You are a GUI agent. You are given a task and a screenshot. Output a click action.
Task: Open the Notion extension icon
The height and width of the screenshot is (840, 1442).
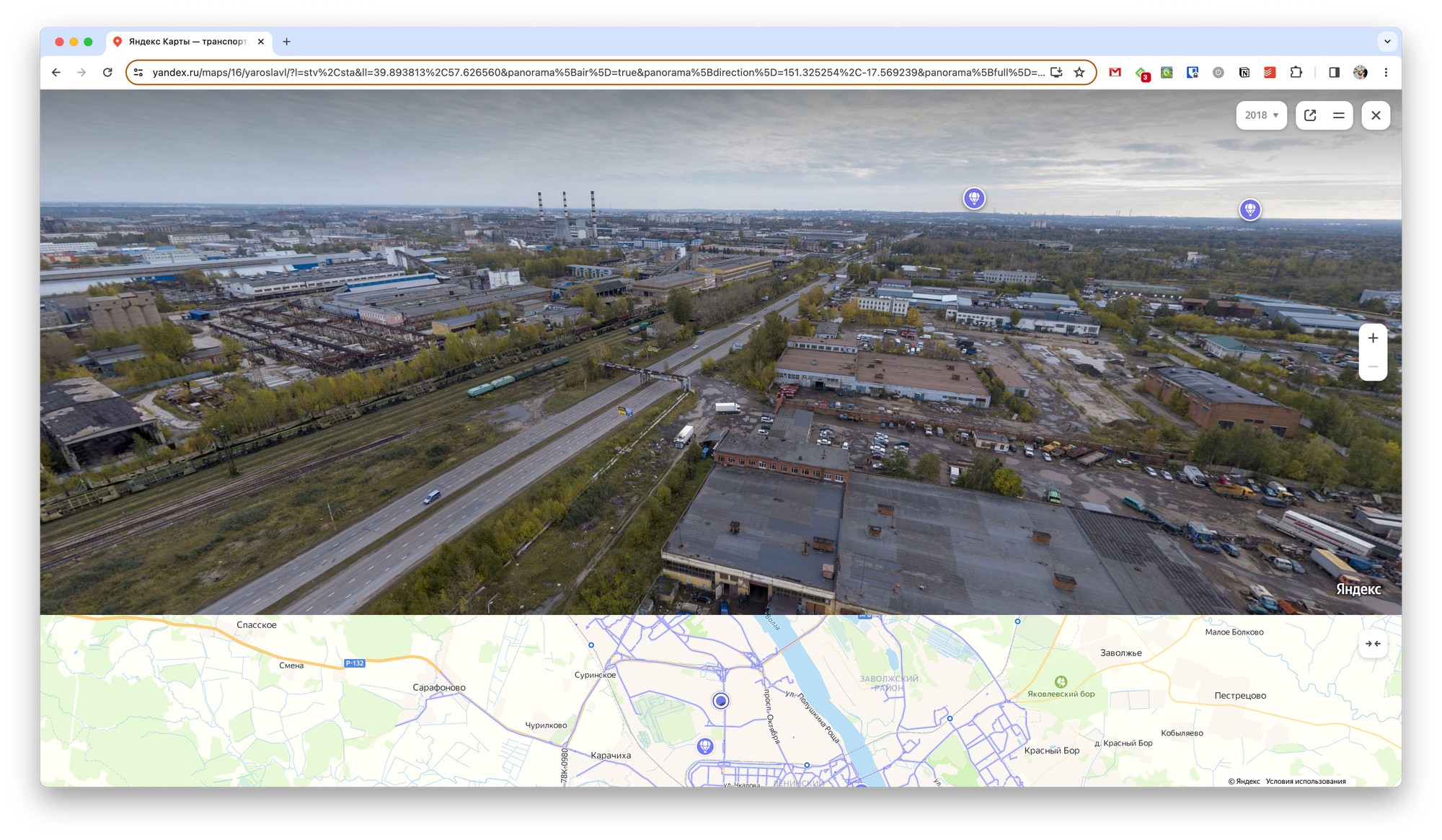tap(1244, 72)
